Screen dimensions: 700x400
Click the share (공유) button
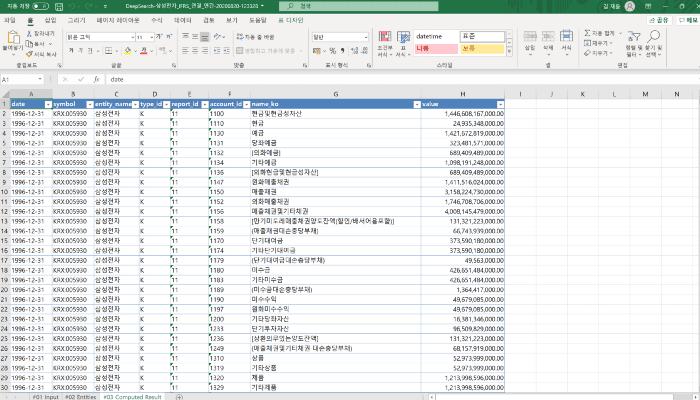tap(659, 20)
